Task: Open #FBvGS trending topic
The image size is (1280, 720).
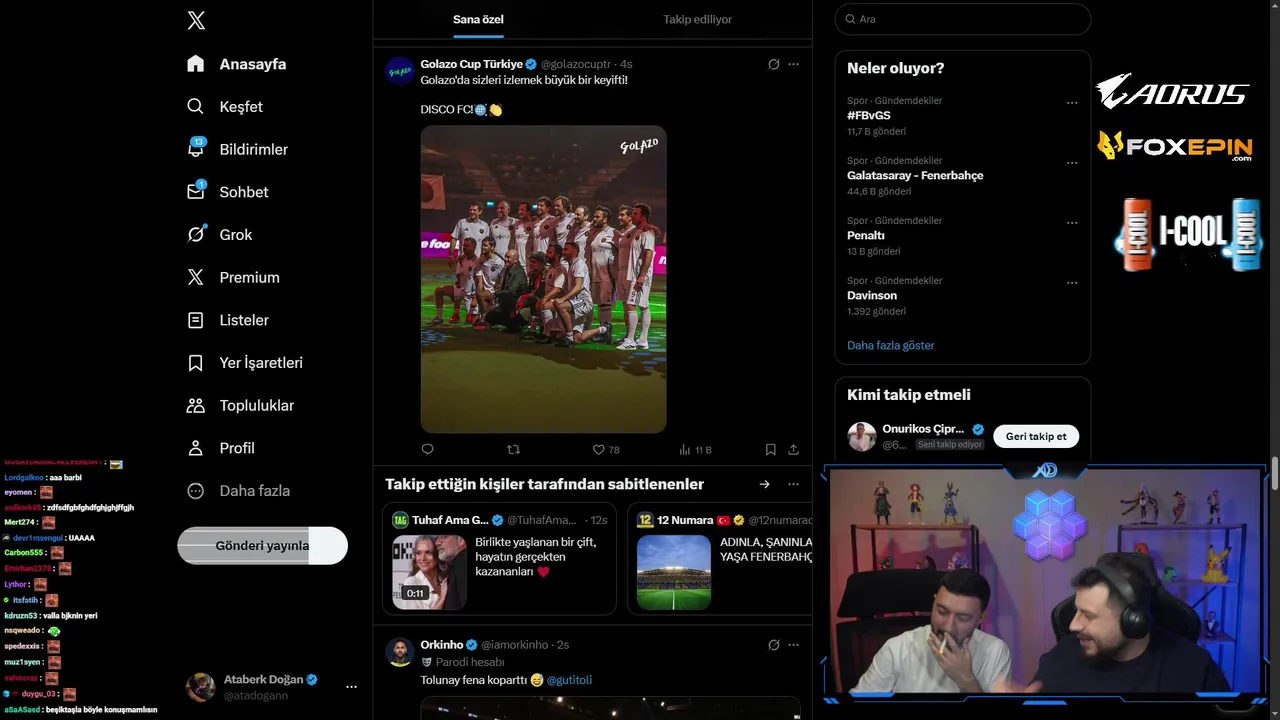Action: 869,115
